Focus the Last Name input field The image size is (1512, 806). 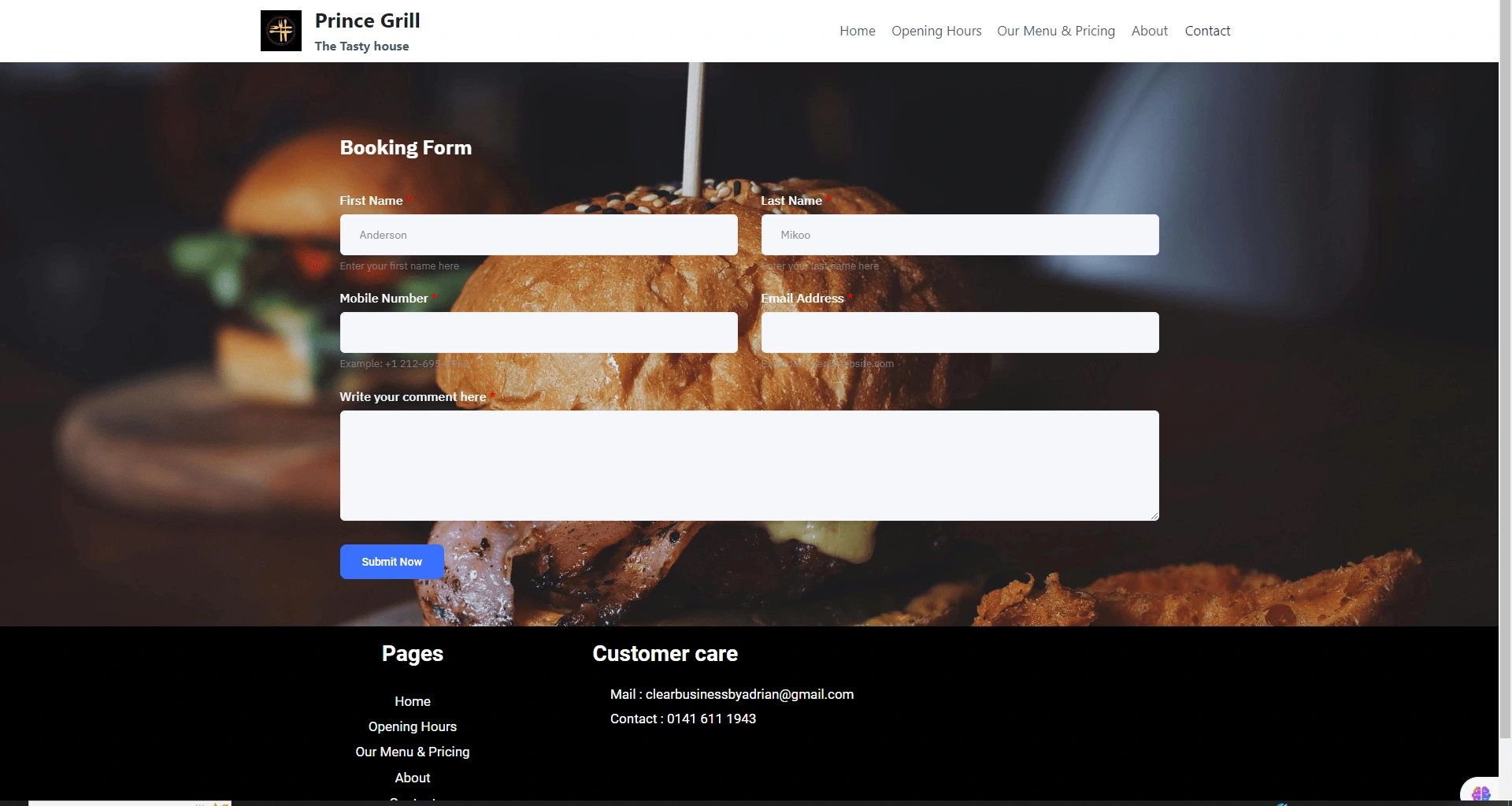tap(960, 235)
